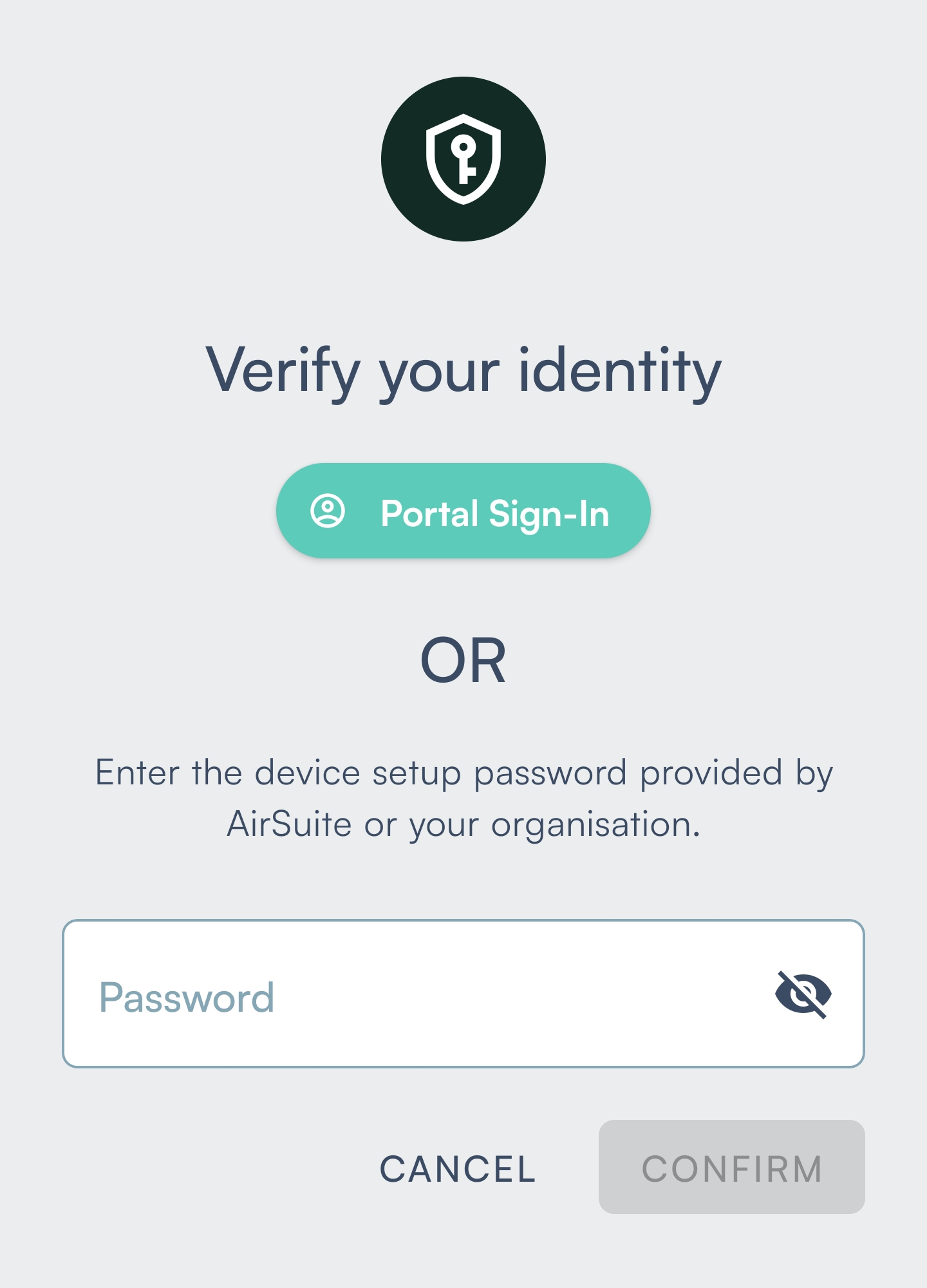The height and width of the screenshot is (1288, 927).
Task: Click the greyed-out CONFIRM button
Action: pyautogui.click(x=732, y=1167)
